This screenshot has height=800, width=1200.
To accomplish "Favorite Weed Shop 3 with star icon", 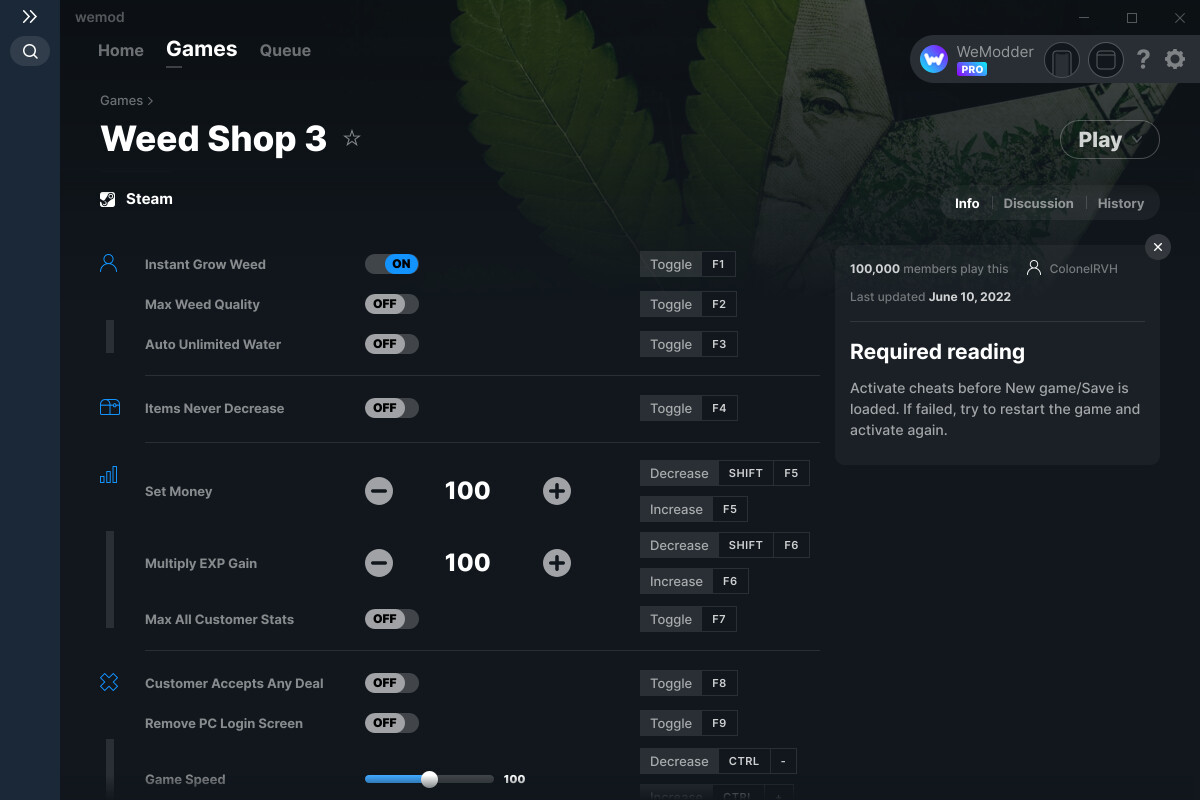I will 352,138.
